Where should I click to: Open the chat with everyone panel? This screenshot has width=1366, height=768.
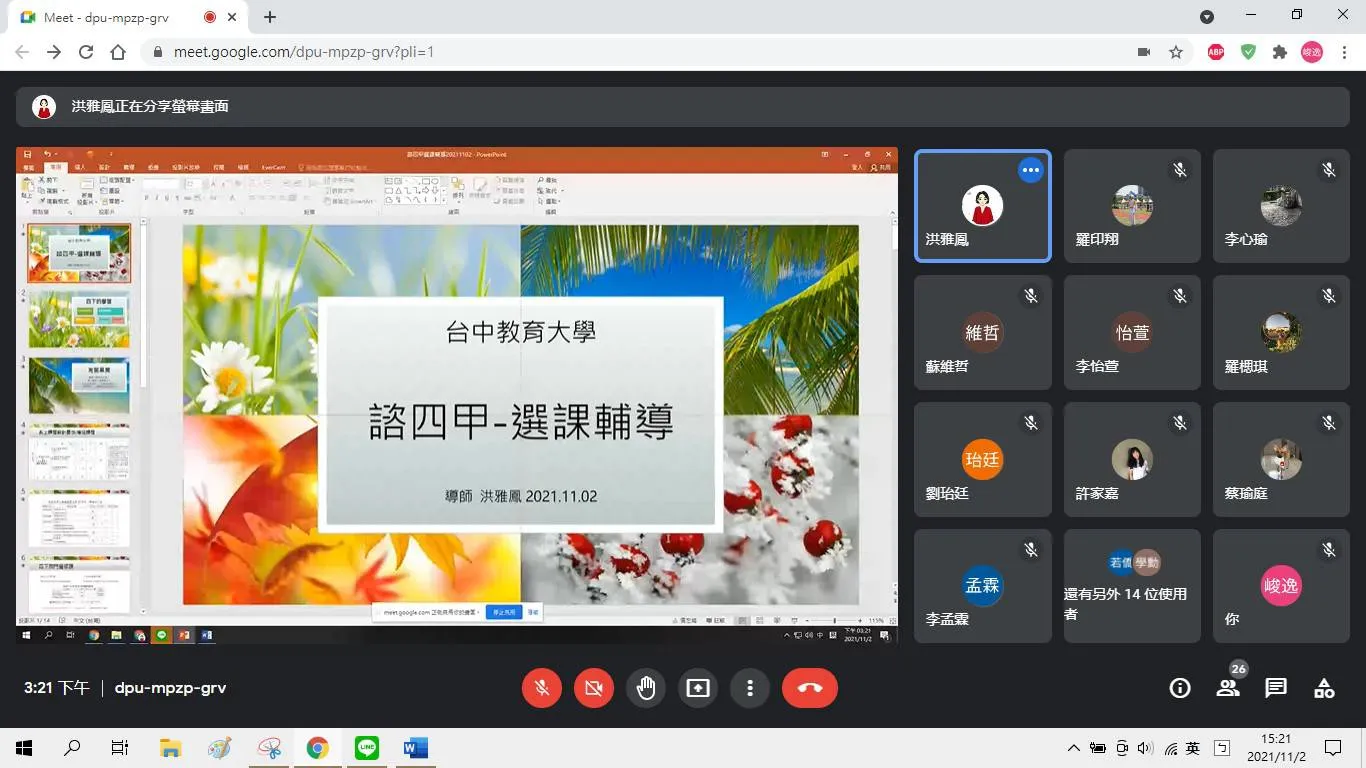click(x=1276, y=688)
